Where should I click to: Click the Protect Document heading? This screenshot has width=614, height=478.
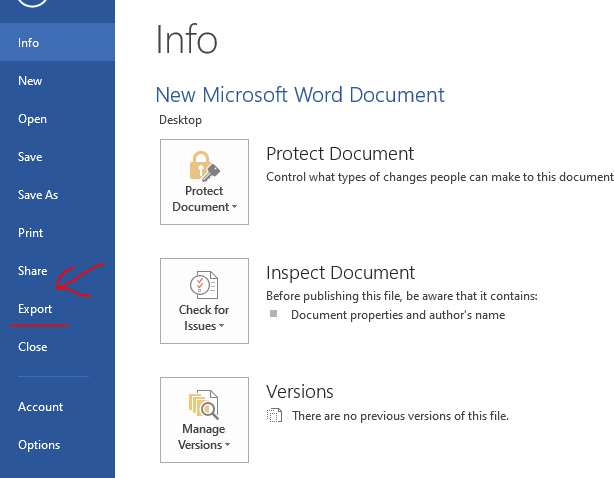[340, 153]
